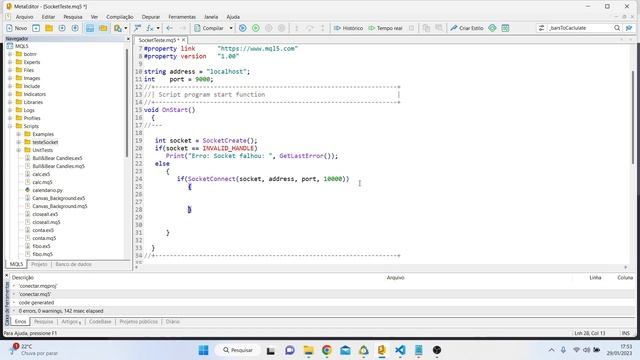The width and height of the screenshot is (640, 360).
Task: Click the navigator tree vertical scrollbar
Action: point(127,102)
